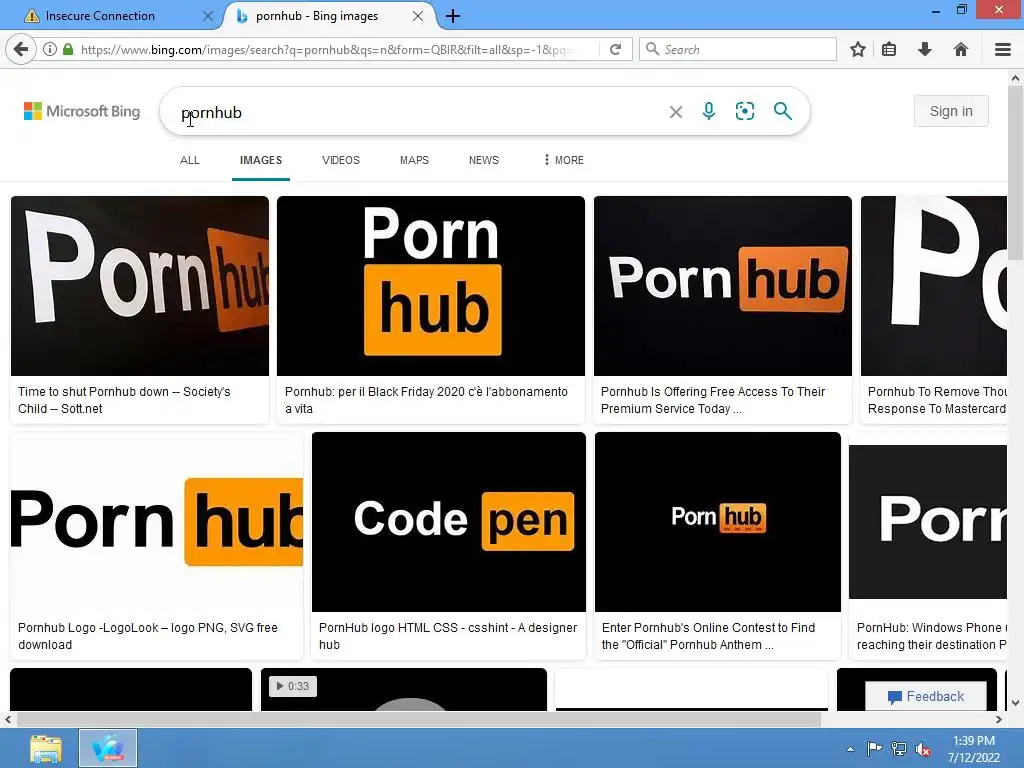This screenshot has width=1024, height=768.
Task: Close the Bing images tab
Action: click(418, 16)
